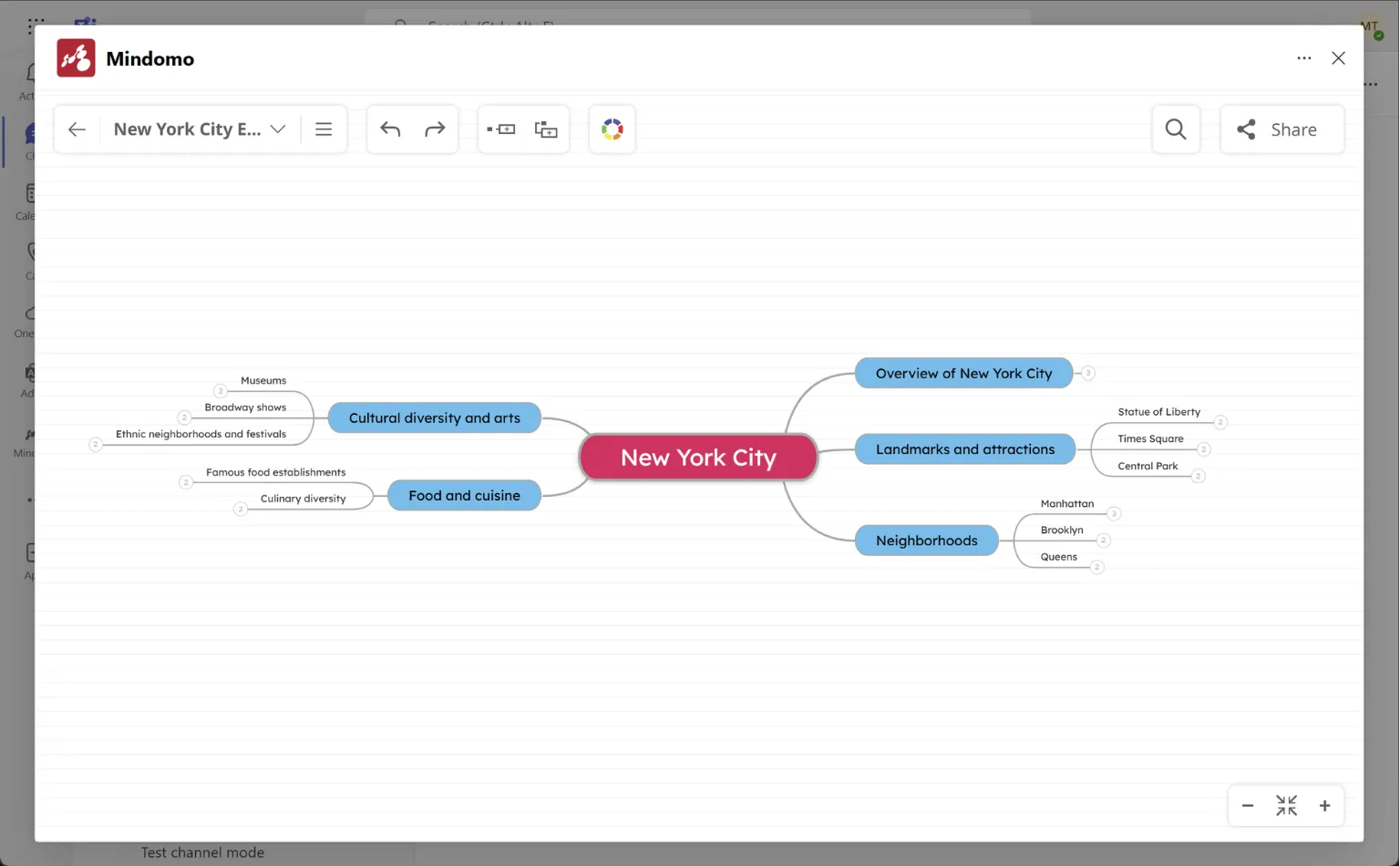
Task: Expand the Manhattan subtopic counter
Action: click(x=1114, y=514)
